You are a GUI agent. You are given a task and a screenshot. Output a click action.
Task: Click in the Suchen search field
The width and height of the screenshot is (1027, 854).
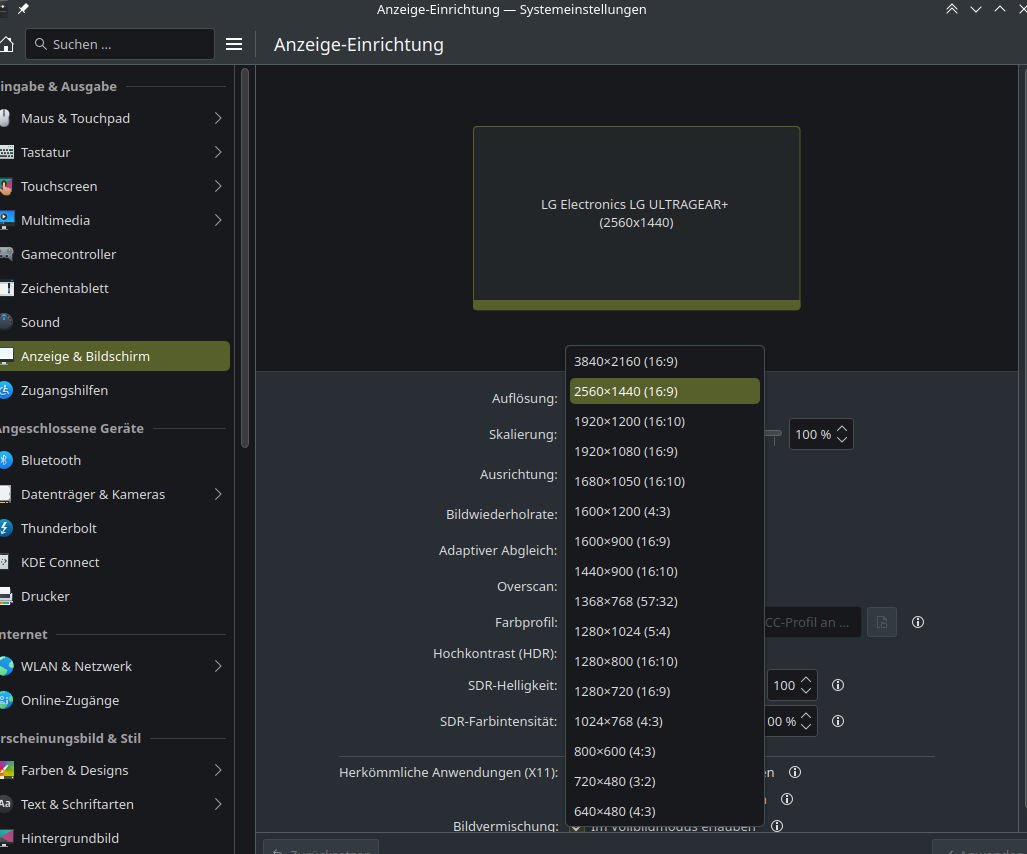[120, 45]
